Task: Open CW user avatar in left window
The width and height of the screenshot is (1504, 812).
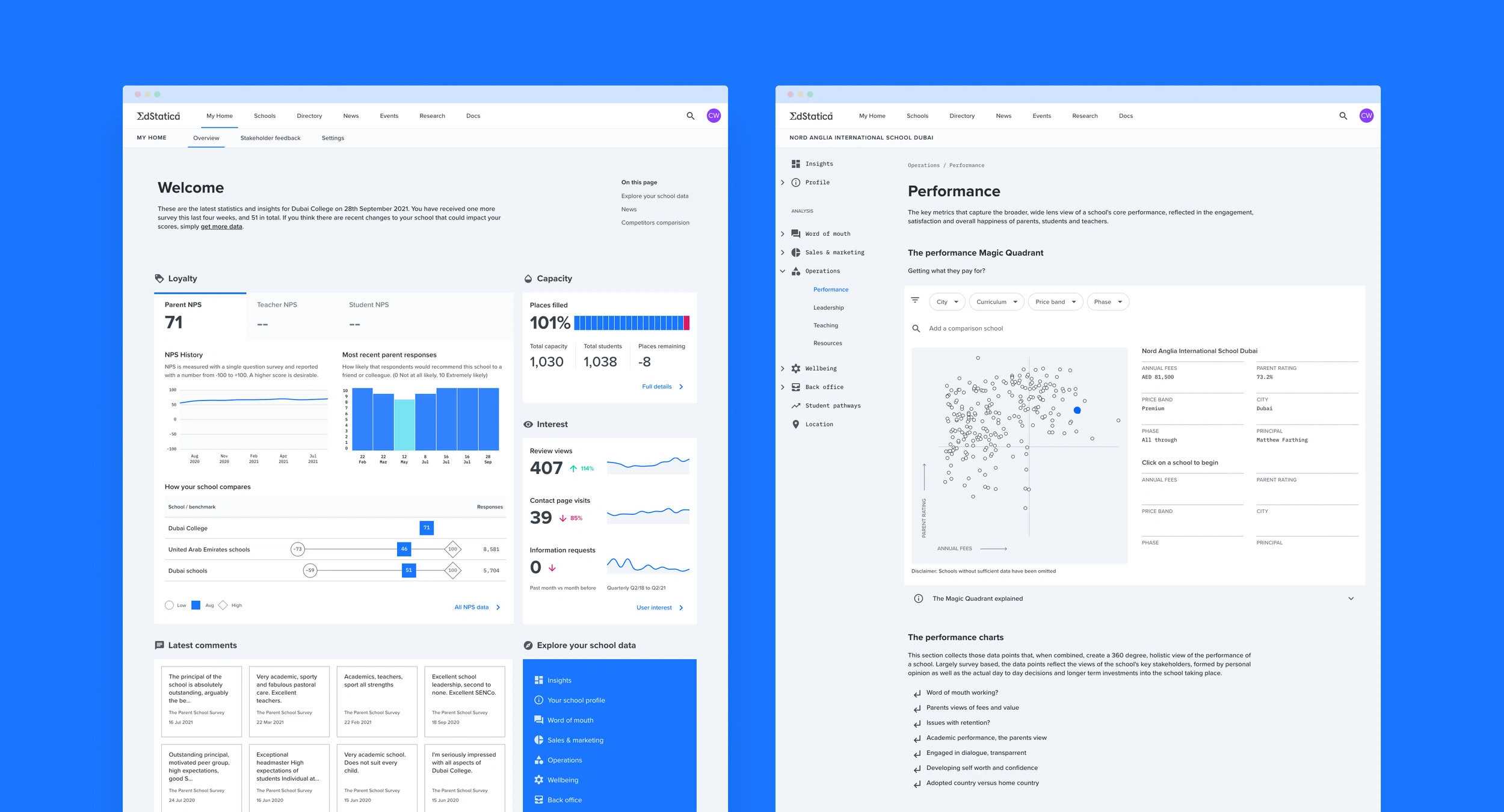Action: 713,115
